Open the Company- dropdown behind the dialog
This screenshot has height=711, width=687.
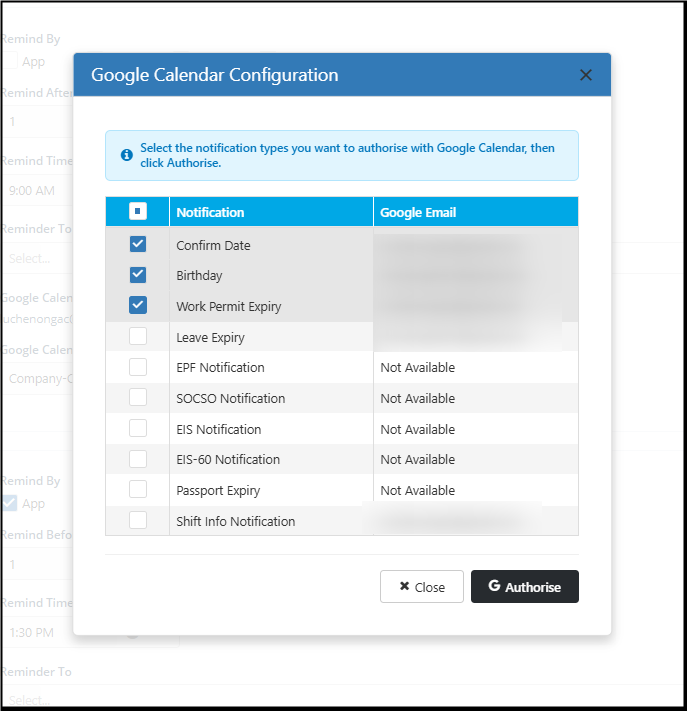click(38, 379)
